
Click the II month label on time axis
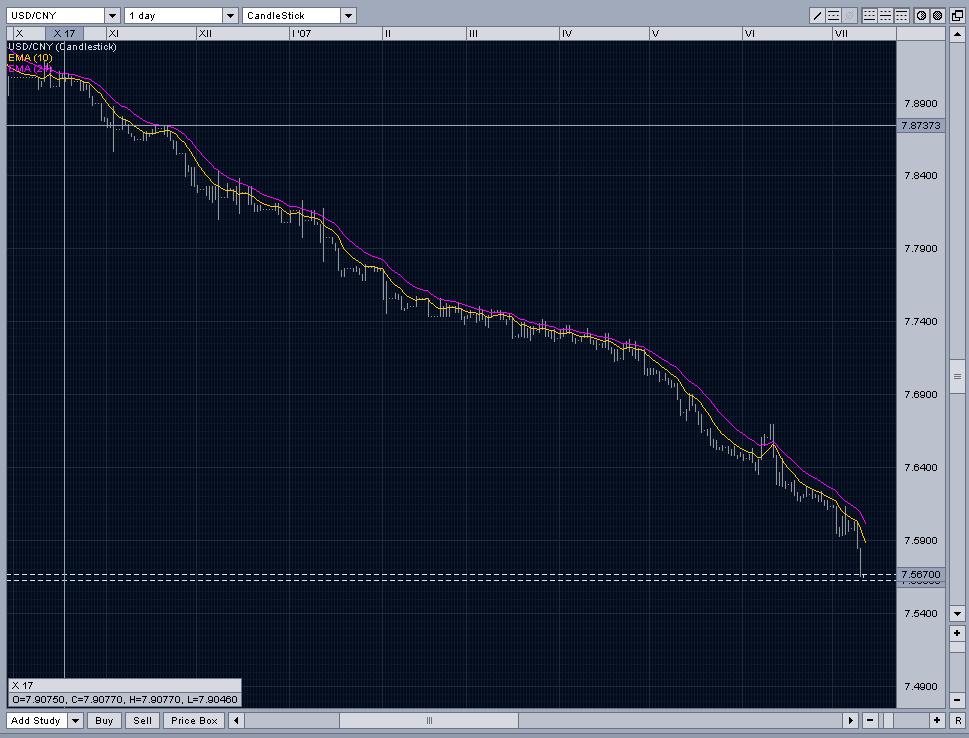coord(387,33)
